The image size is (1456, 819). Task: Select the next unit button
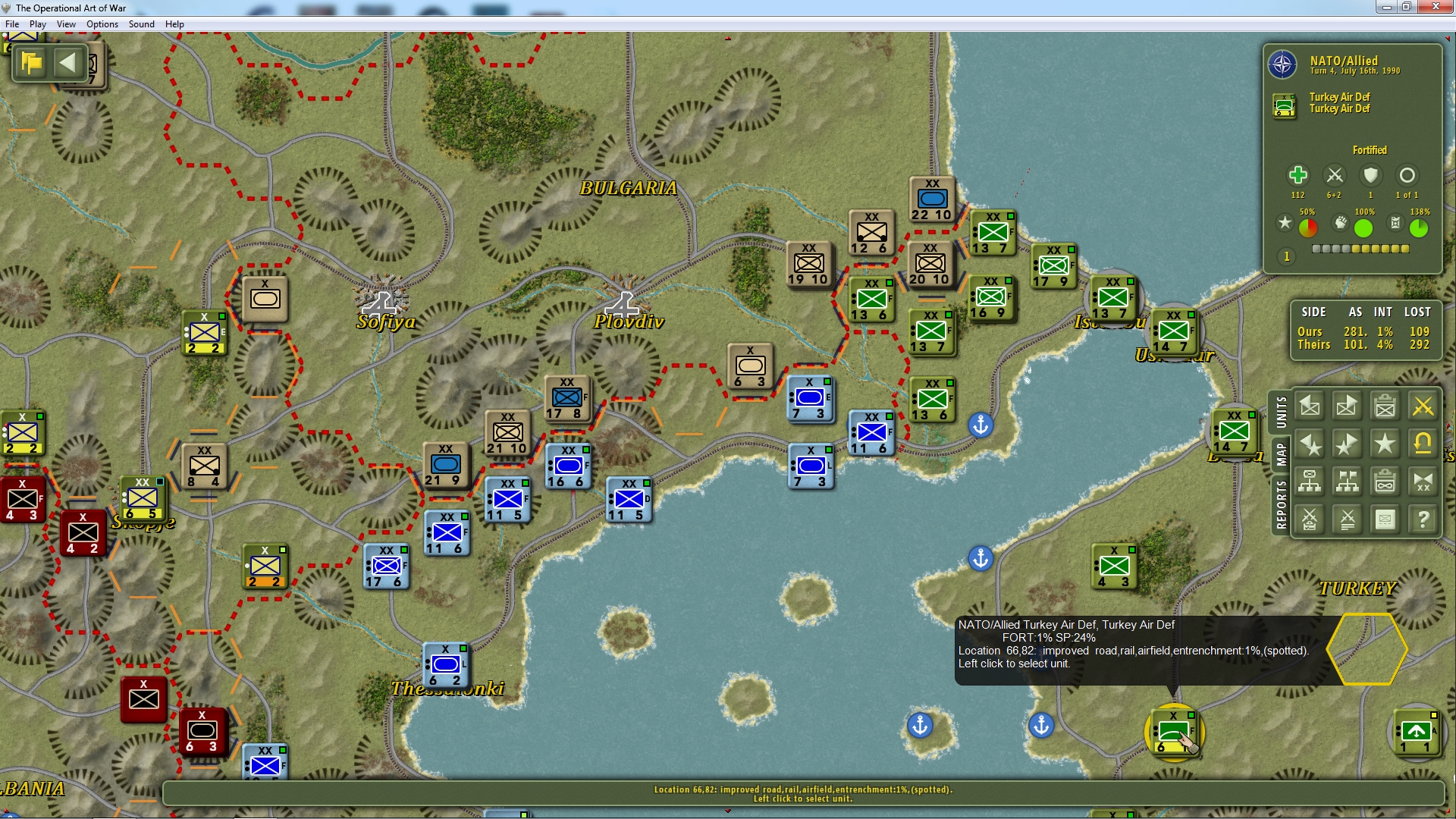1347,406
